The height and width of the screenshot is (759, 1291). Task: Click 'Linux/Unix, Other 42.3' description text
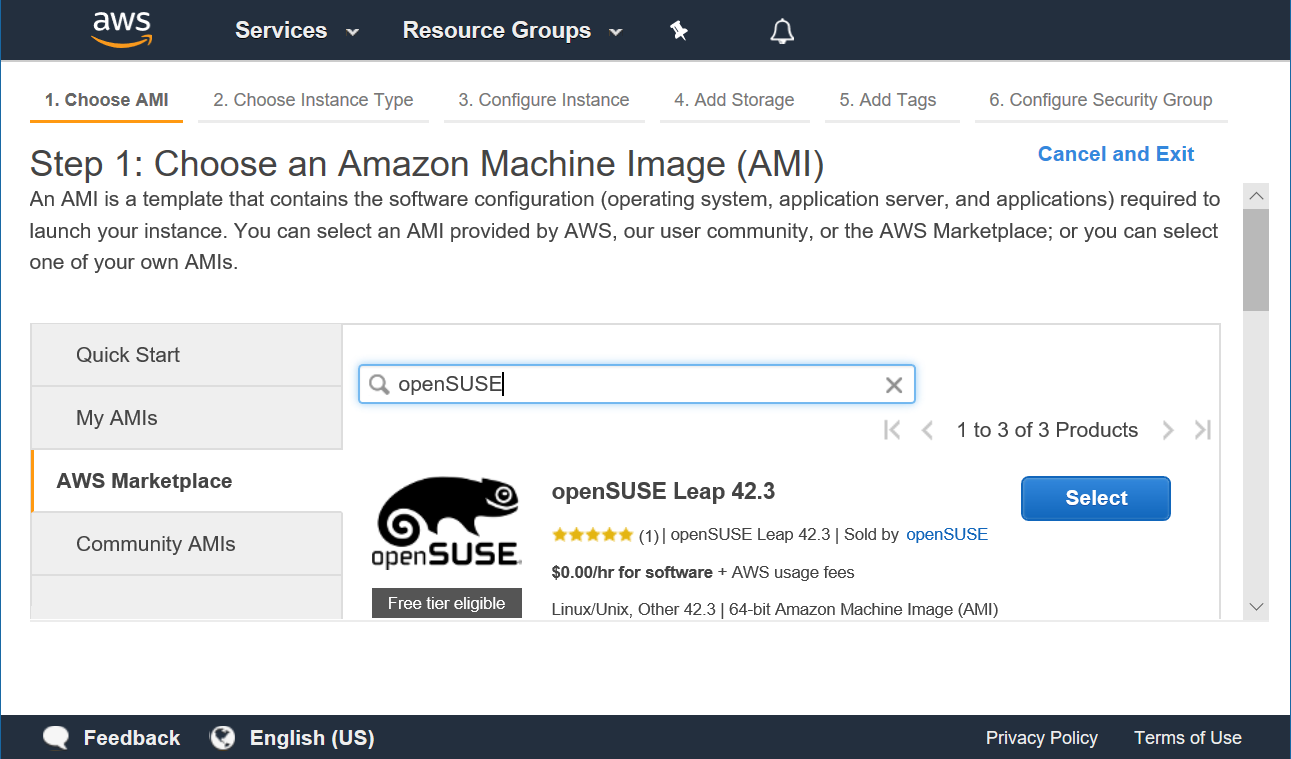coord(634,609)
